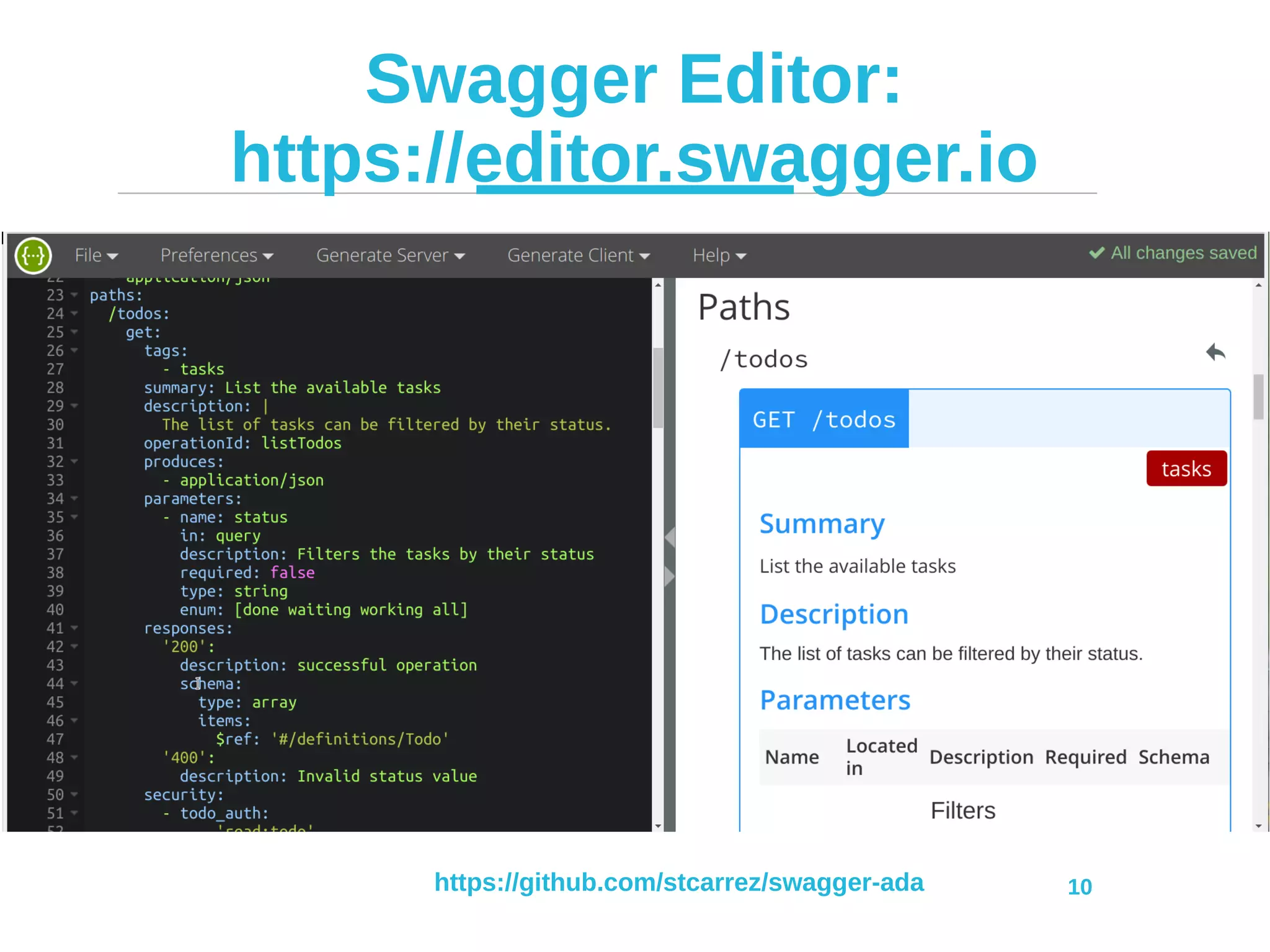Image resolution: width=1270 pixels, height=952 pixels.
Task: Fold line 34 parameters block
Action: [74, 498]
